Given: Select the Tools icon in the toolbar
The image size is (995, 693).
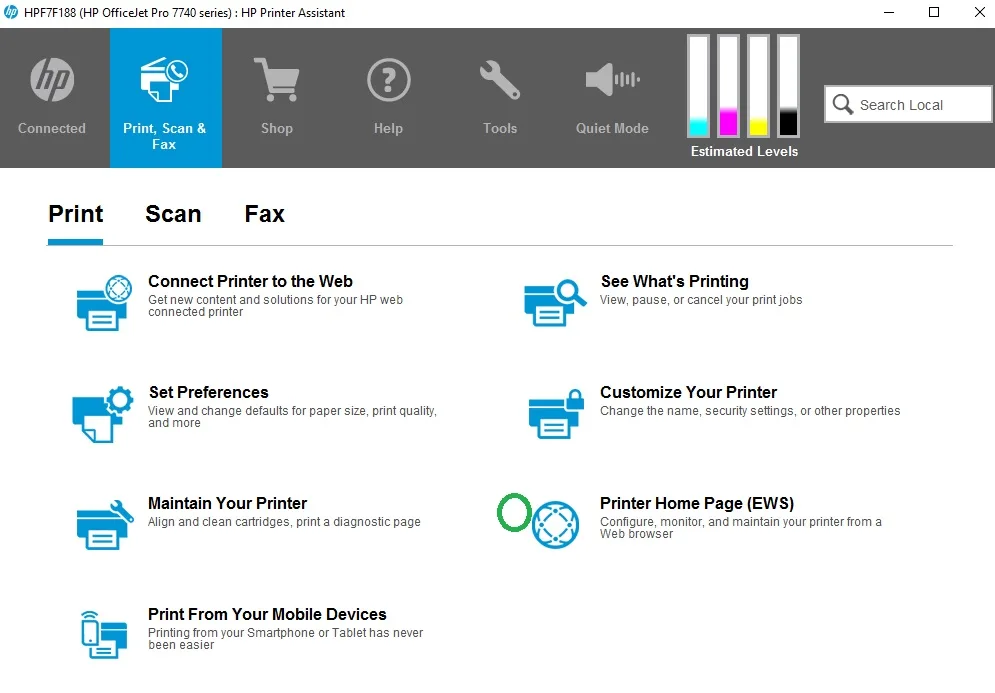Looking at the screenshot, I should point(499,78).
